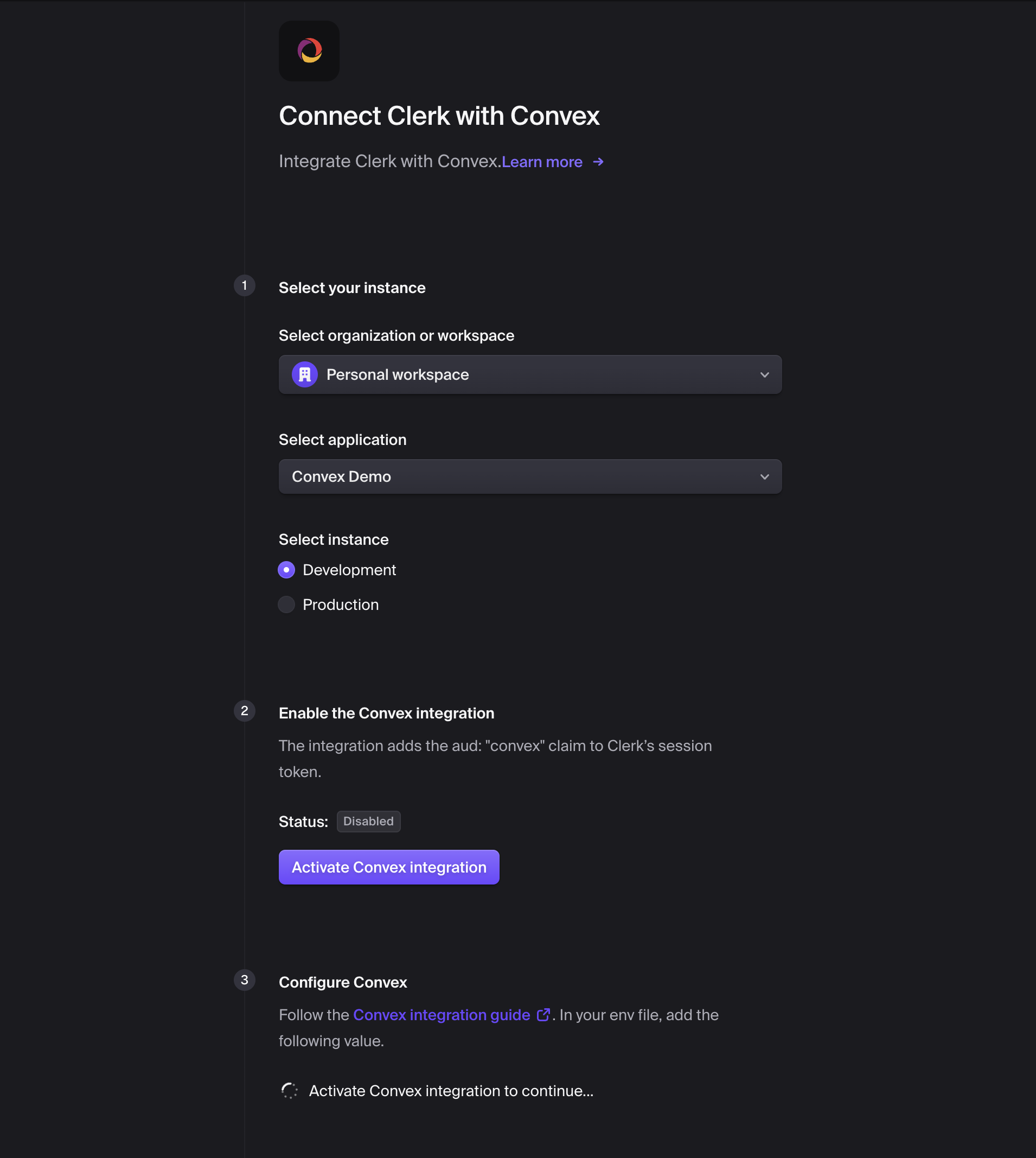Click the step 1 numbered circle badge

(x=244, y=286)
